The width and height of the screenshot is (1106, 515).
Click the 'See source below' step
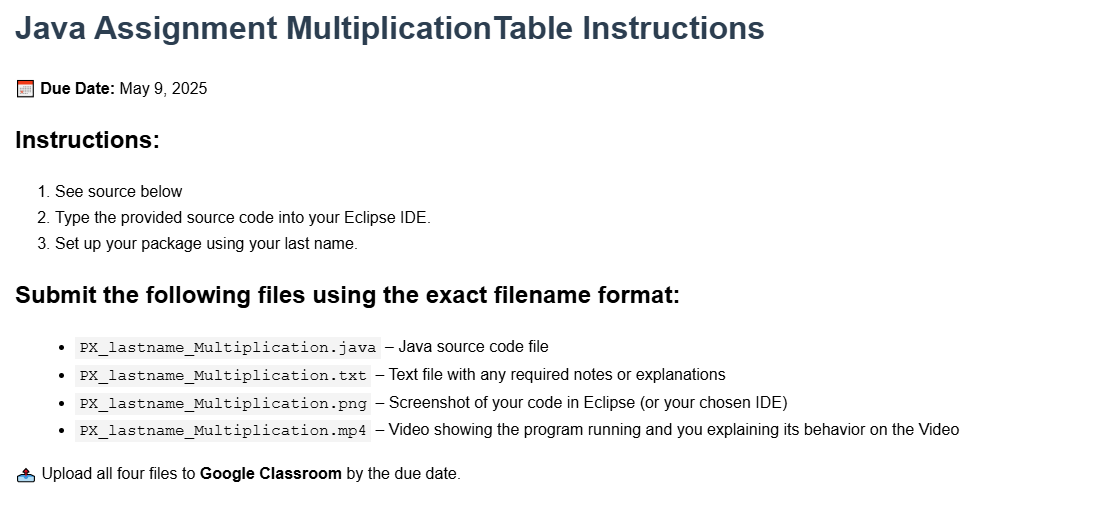(x=118, y=191)
